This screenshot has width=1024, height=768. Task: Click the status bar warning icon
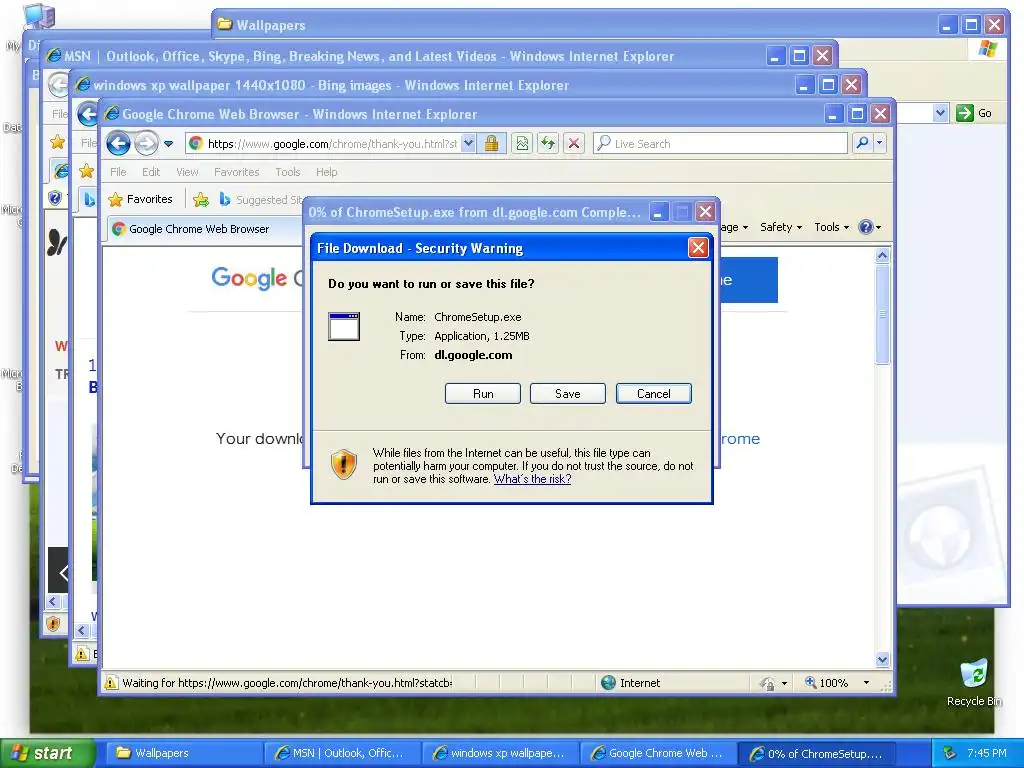click(111, 682)
